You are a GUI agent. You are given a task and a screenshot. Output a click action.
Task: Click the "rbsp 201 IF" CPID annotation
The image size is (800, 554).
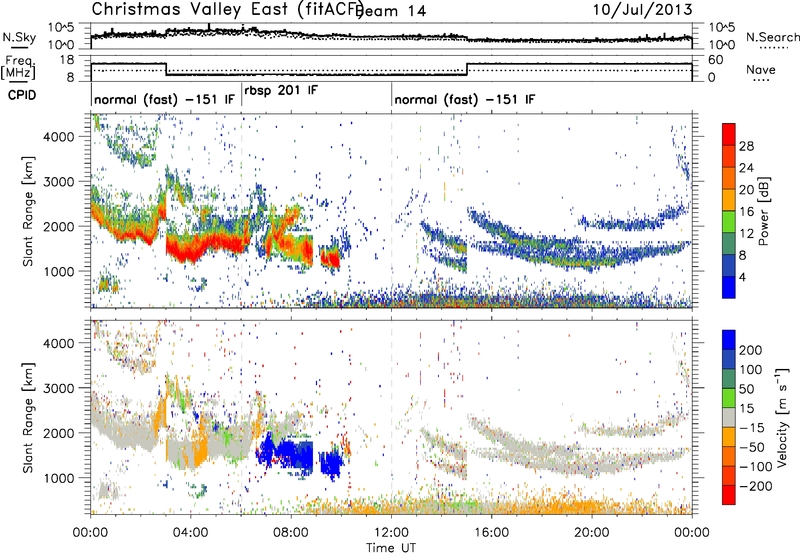coord(281,90)
